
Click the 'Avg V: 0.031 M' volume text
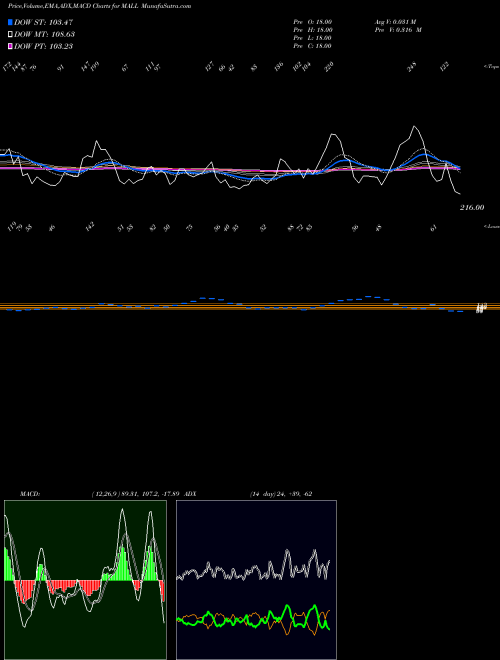pyautogui.click(x=395, y=22)
